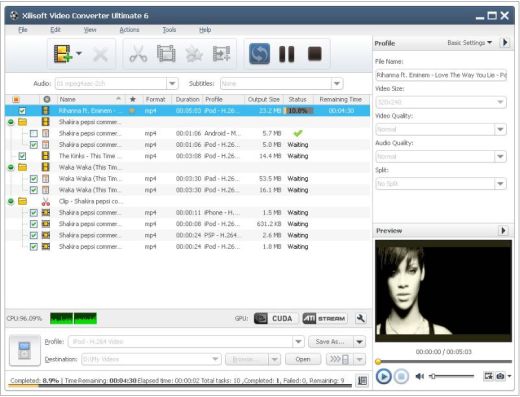Open the View menu

90,30
